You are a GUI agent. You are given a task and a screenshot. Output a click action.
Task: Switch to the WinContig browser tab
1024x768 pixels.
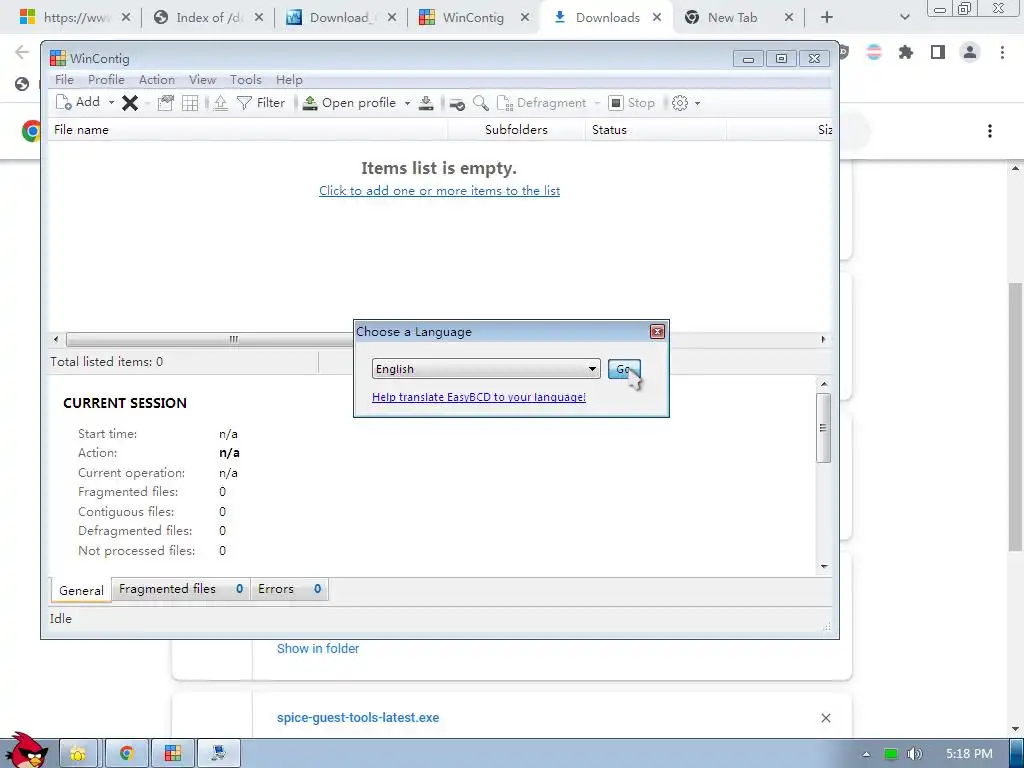pyautogui.click(x=473, y=18)
